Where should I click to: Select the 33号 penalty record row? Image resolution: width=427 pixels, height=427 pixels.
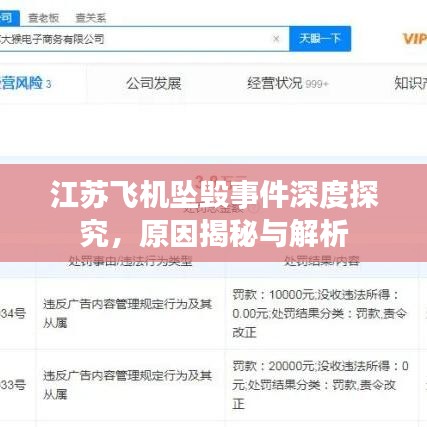(x=213, y=385)
